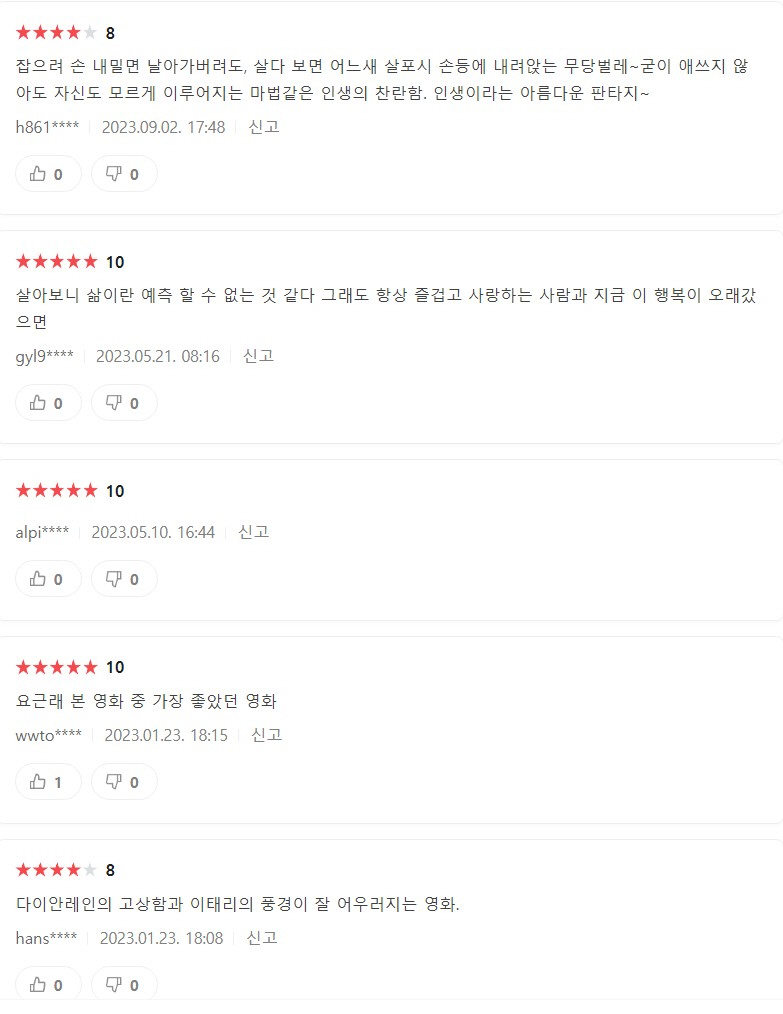The height and width of the screenshot is (1014, 783).
Task: Report the wwto**** review
Action: pos(266,735)
